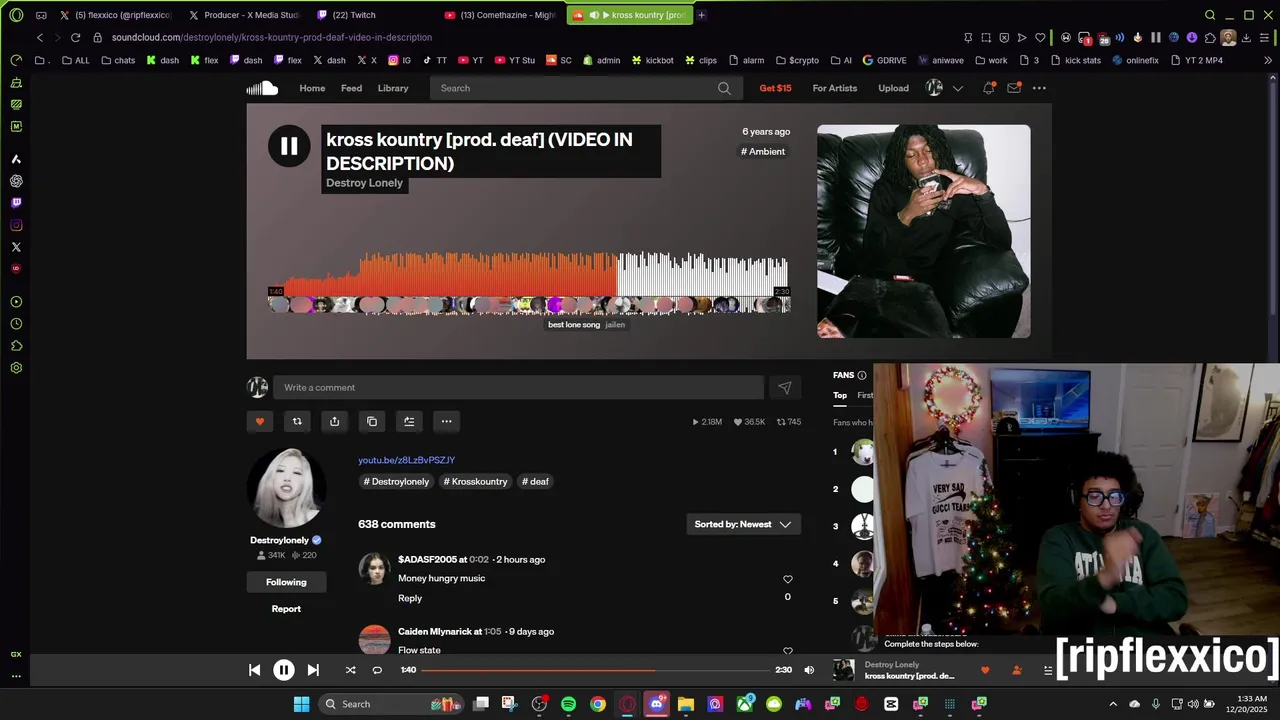Skip to the previous track in the player bar

(254, 670)
